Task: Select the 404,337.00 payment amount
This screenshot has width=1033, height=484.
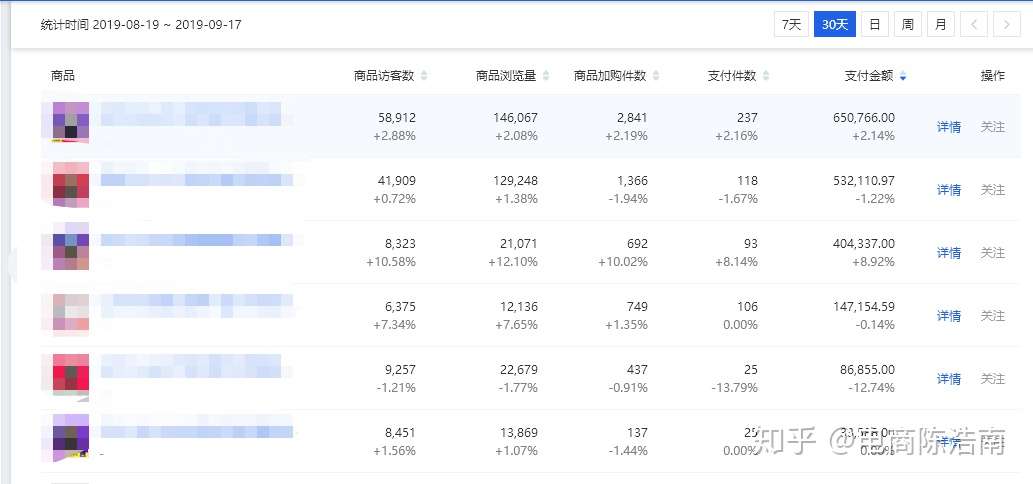Action: coord(864,244)
